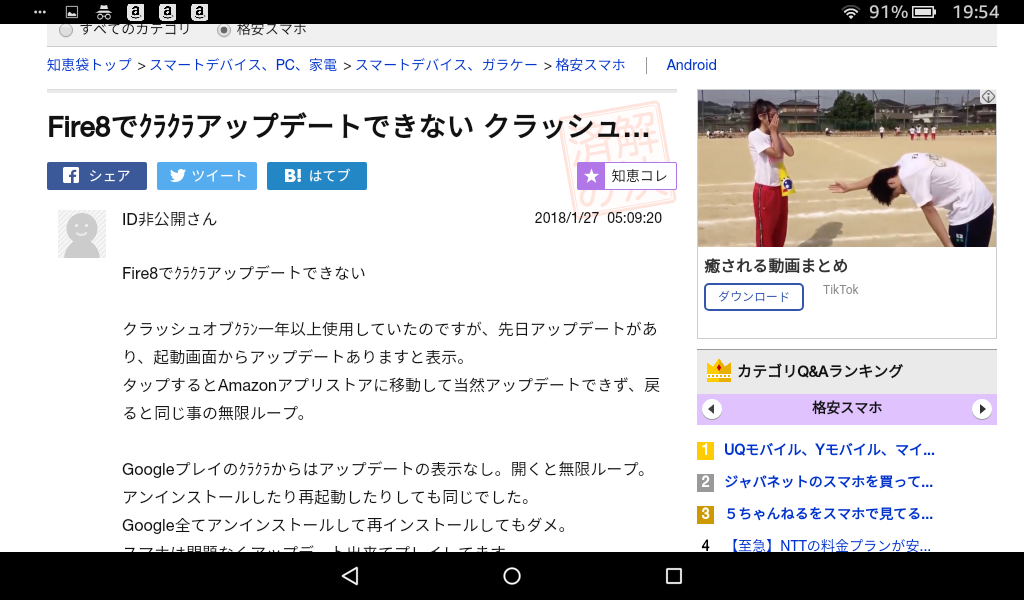Bookmark with the はてブ button
1024x600 pixels.
(317, 176)
